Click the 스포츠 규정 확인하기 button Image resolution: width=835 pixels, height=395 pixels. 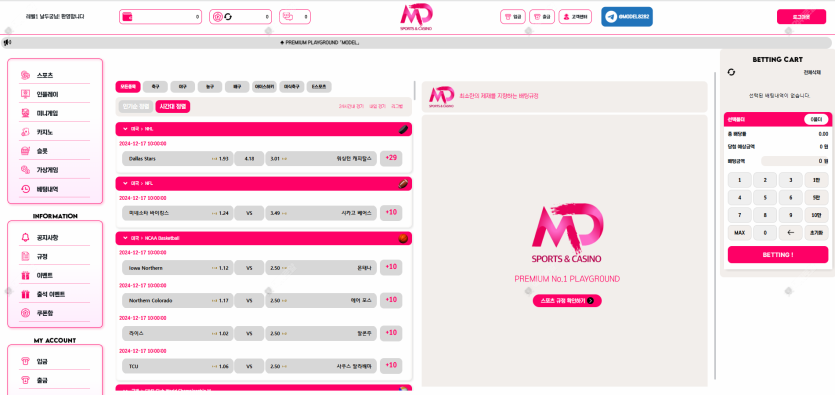click(x=567, y=301)
